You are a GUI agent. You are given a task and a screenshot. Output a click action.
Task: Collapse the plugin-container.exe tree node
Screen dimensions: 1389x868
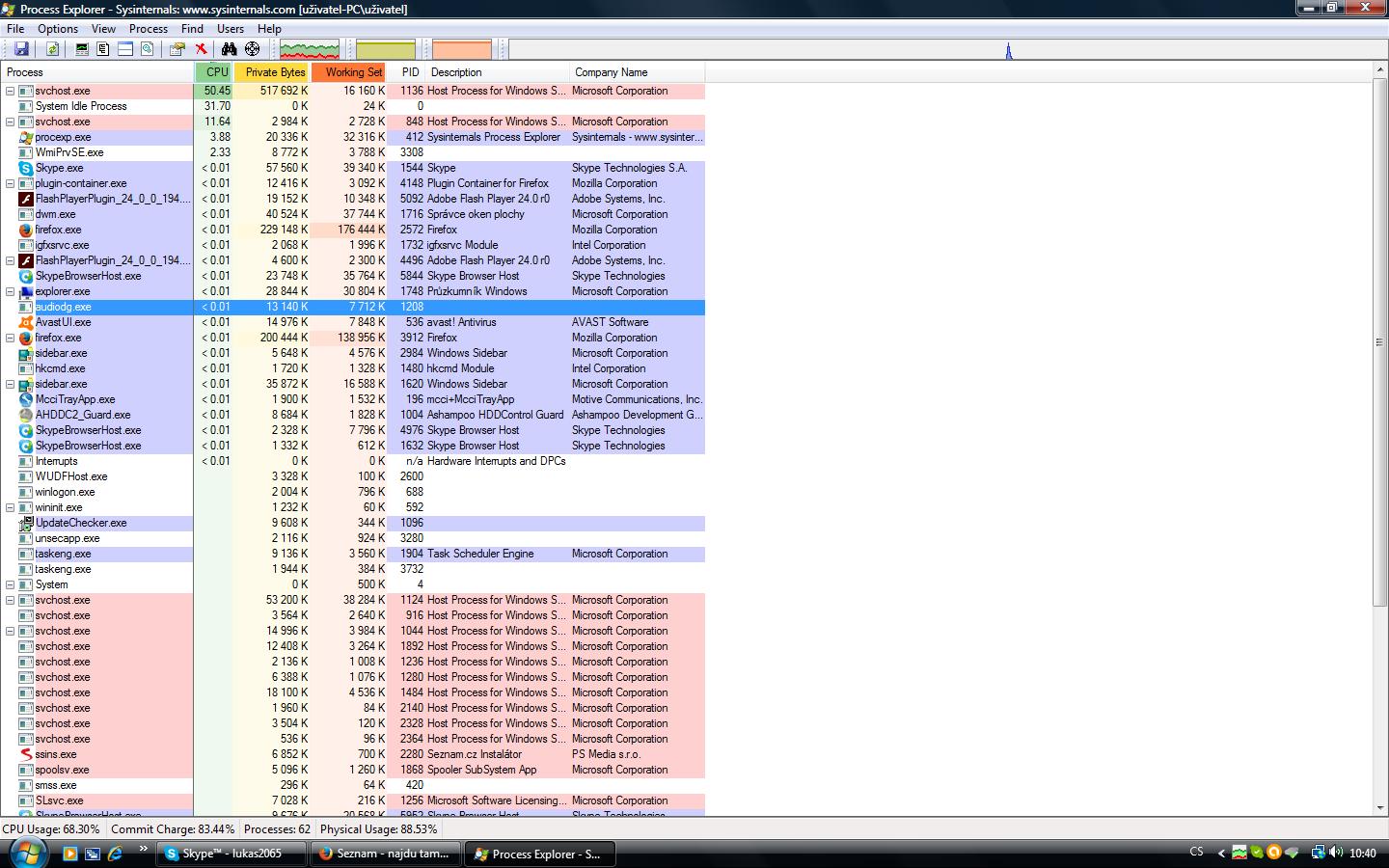tap(11, 183)
